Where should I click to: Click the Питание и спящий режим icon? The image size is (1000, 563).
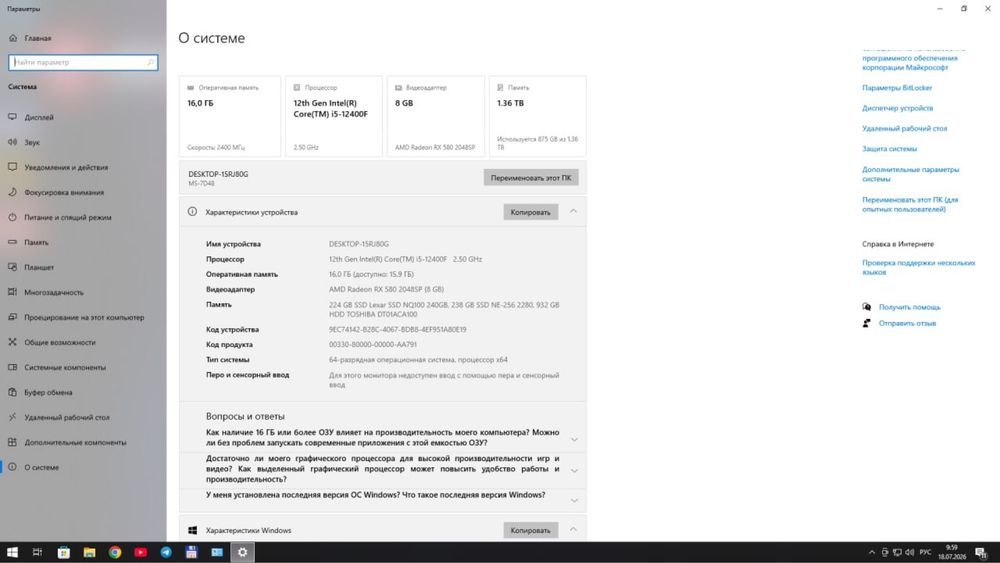[13, 217]
